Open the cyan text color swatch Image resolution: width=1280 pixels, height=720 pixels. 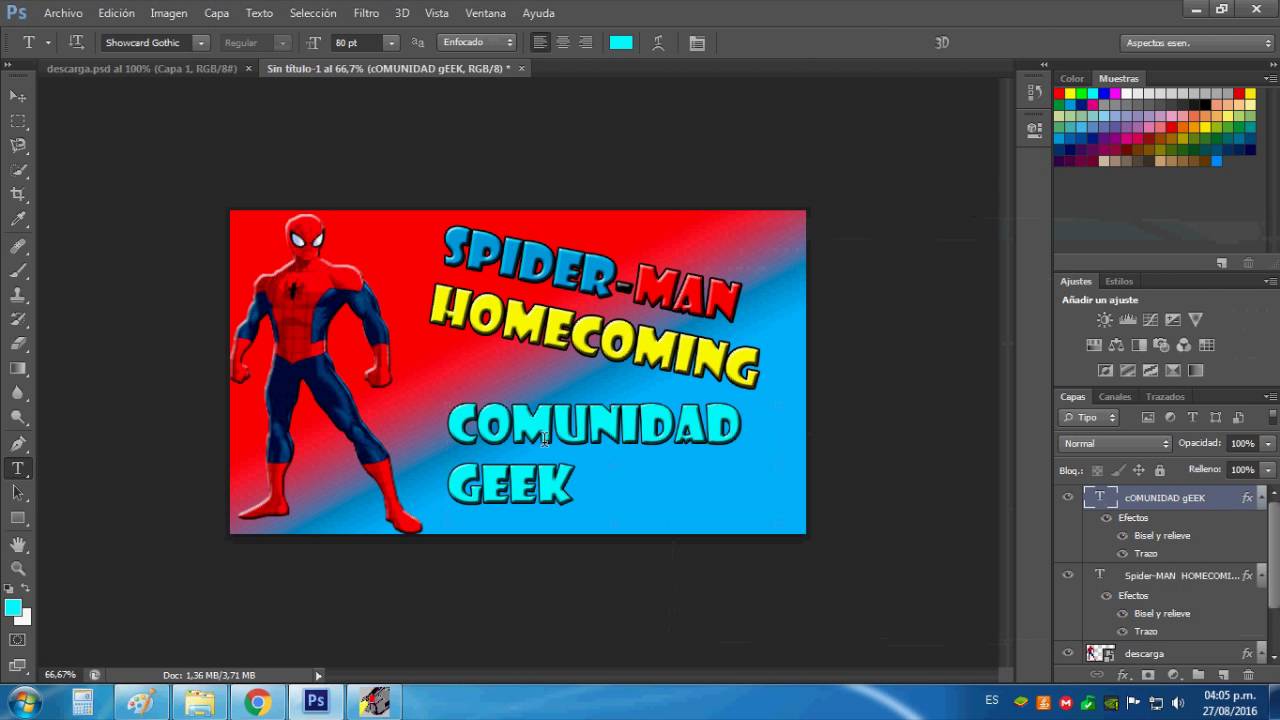tap(621, 43)
